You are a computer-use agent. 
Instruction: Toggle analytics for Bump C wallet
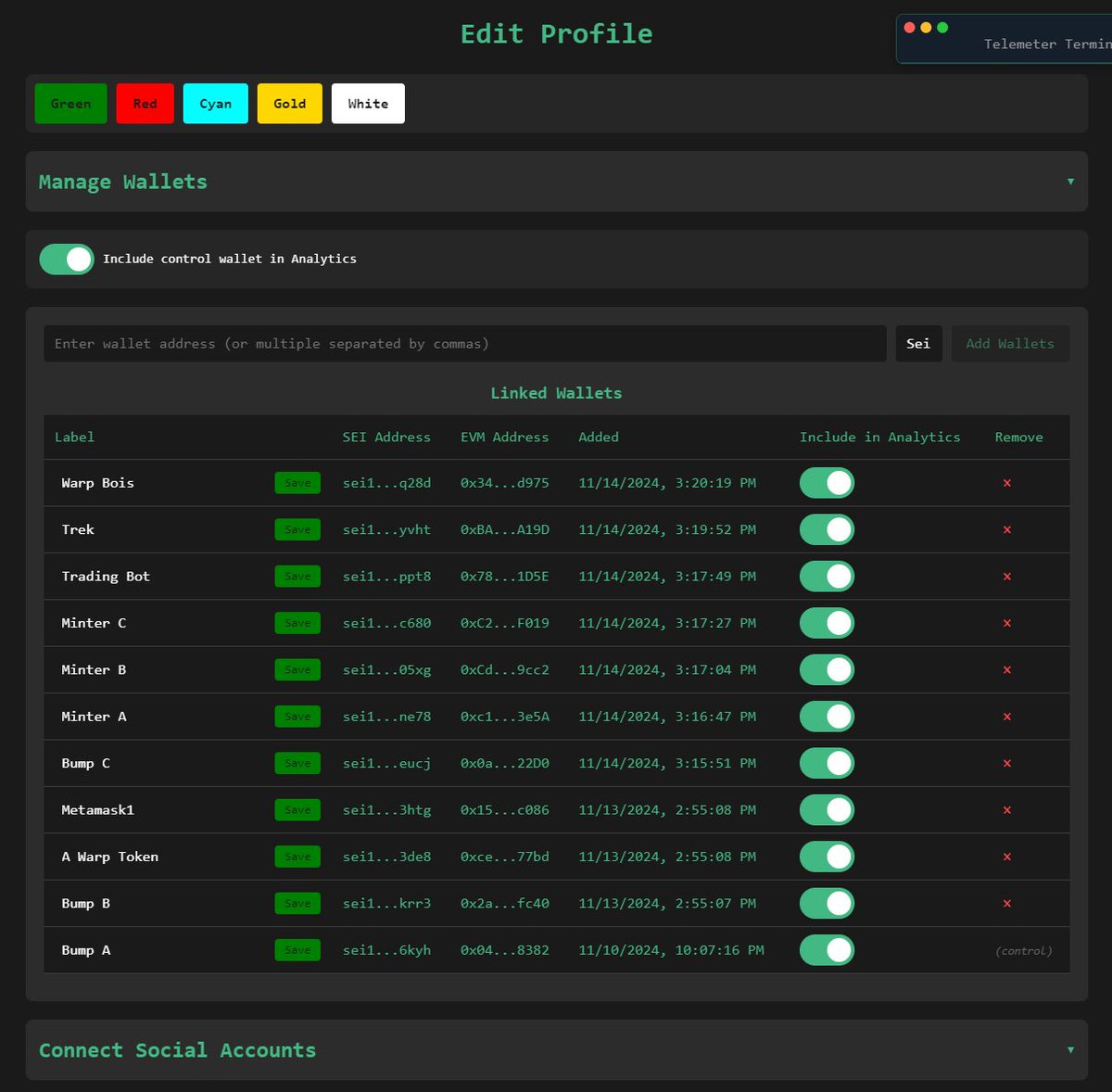(827, 763)
